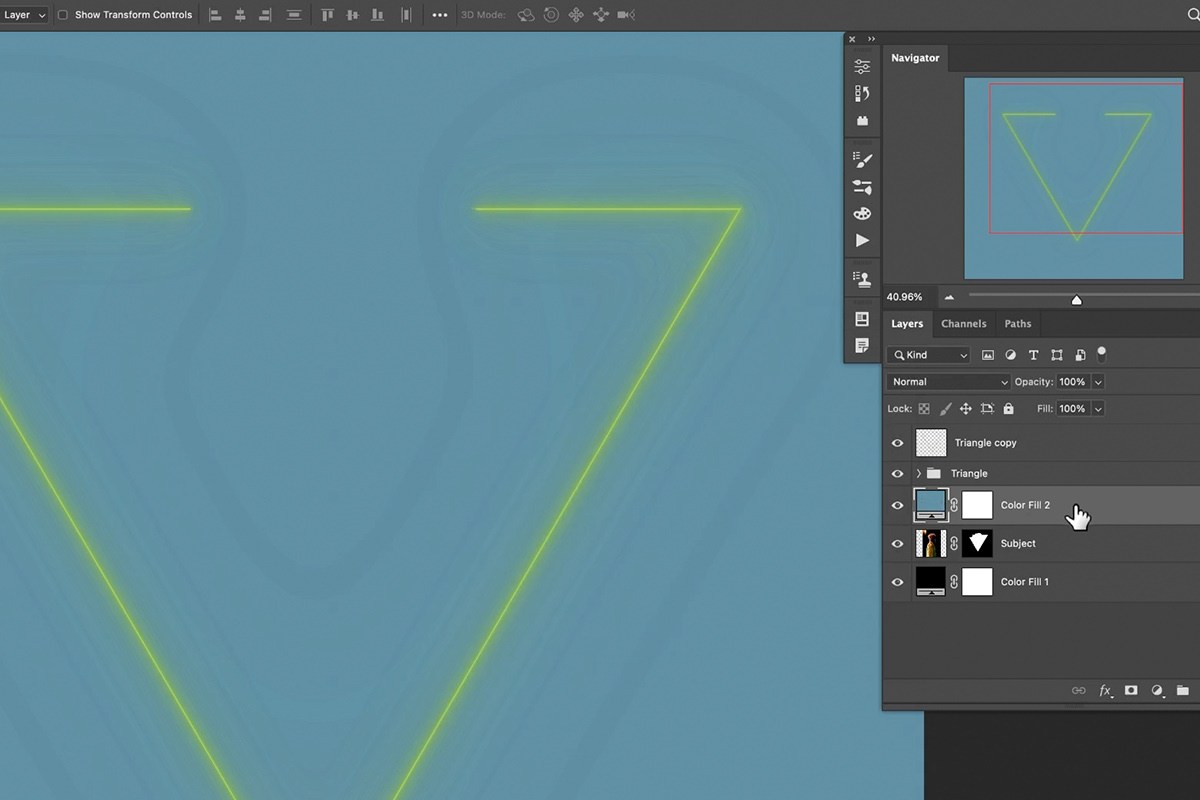The width and height of the screenshot is (1200, 800).
Task: Open the Normal blend mode dropdown
Action: pyautogui.click(x=949, y=382)
